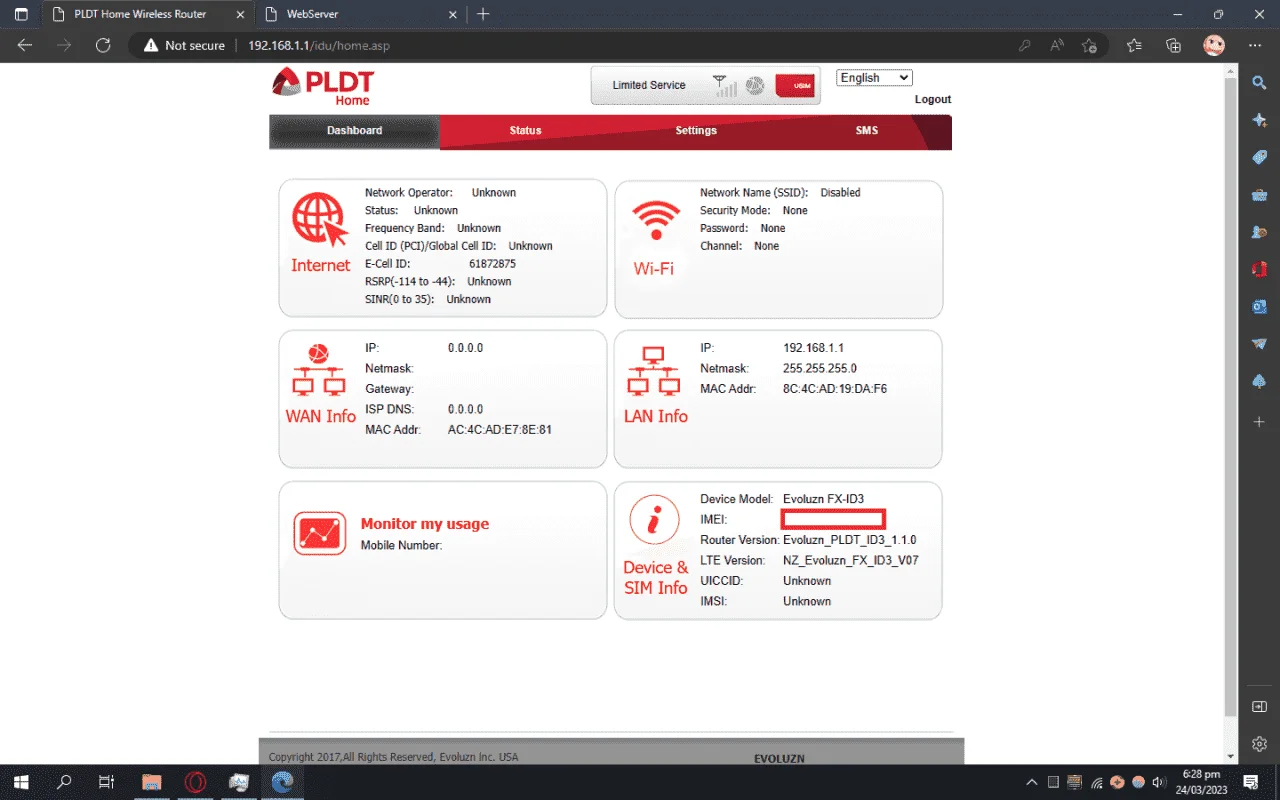Refresh the router page

point(102,45)
